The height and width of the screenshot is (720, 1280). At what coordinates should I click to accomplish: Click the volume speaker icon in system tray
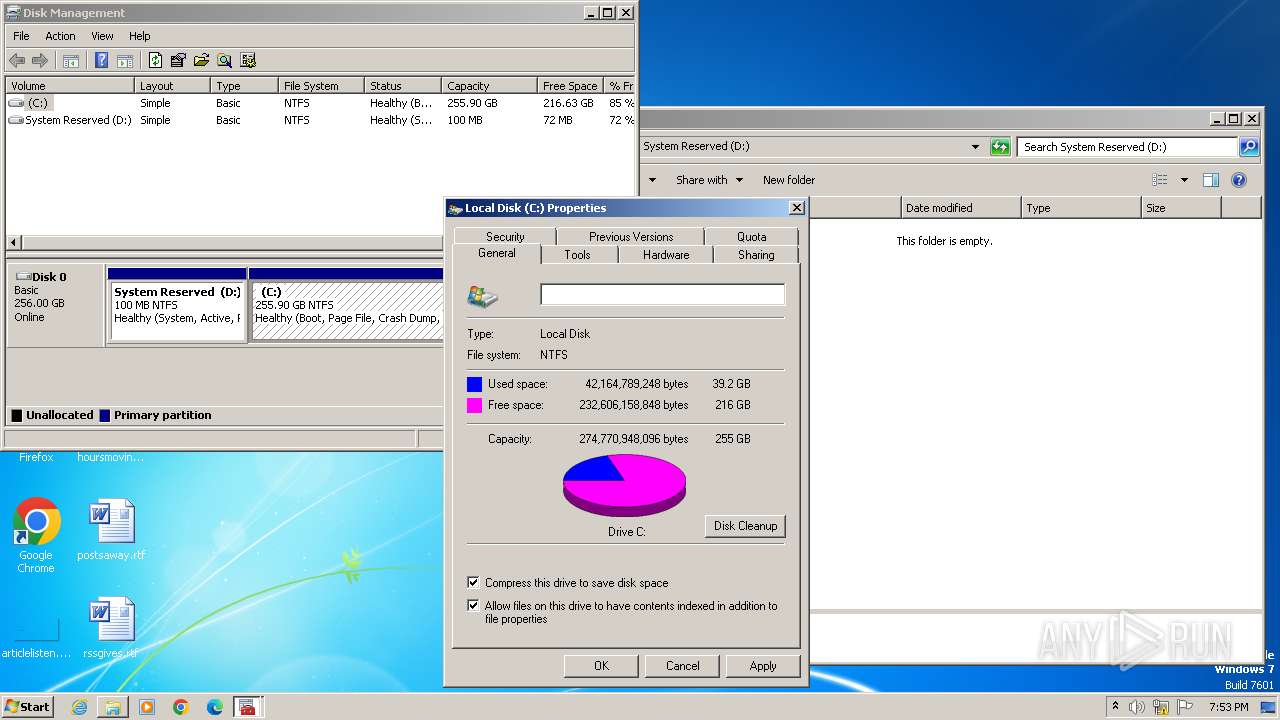1137,707
